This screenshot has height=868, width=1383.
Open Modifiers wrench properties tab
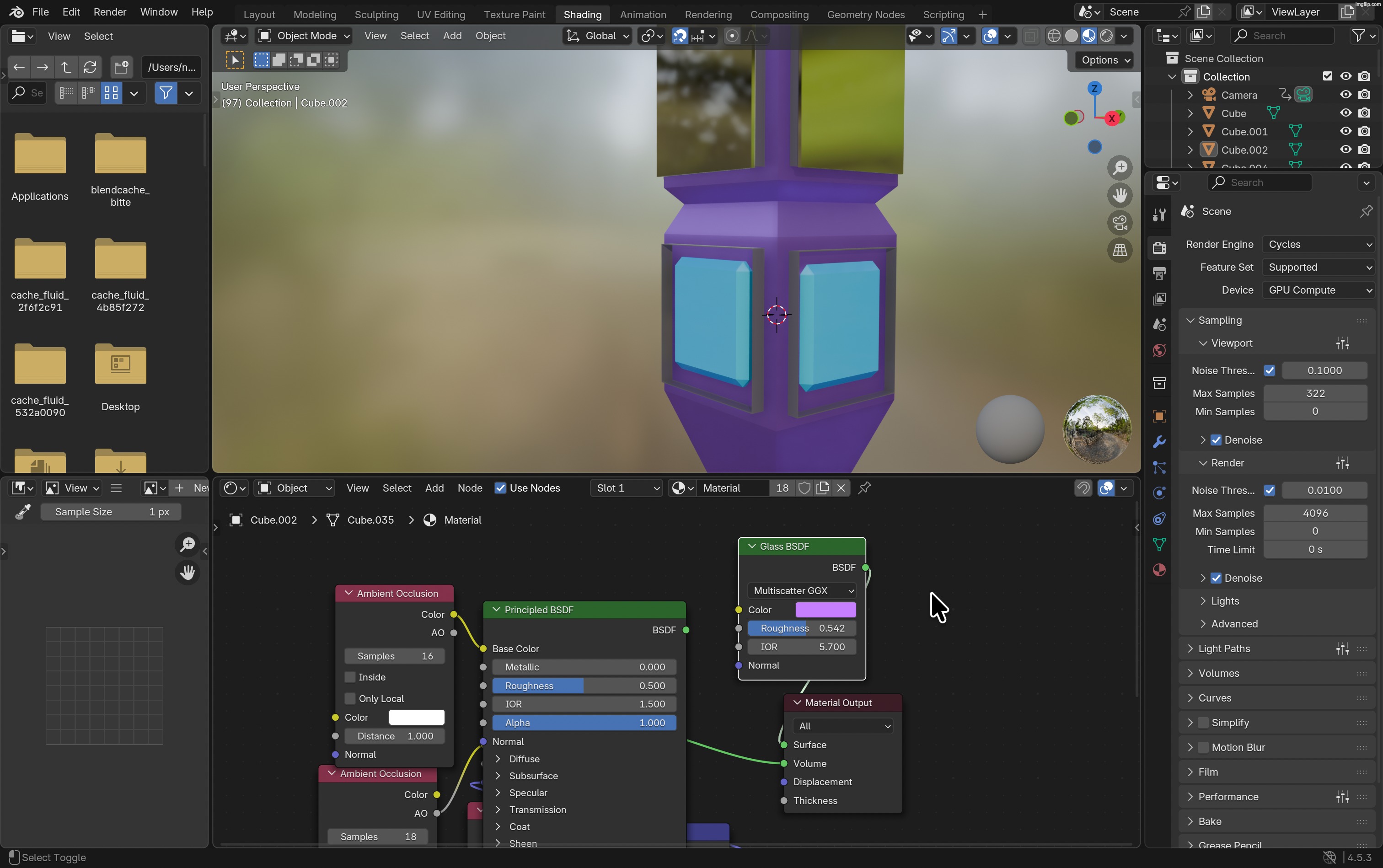[1159, 441]
